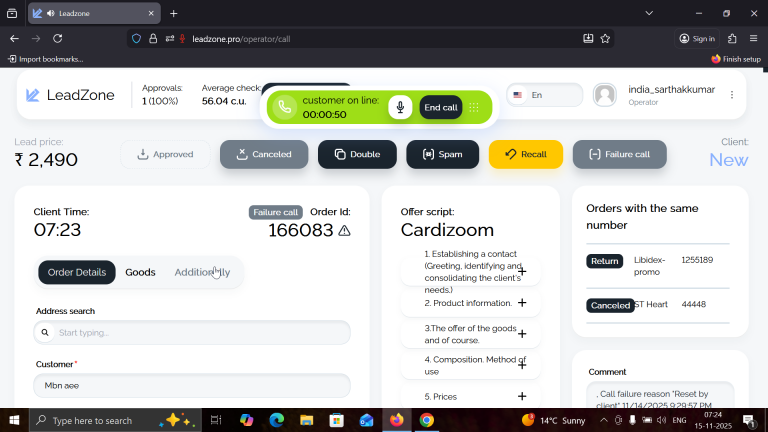
Task: Mark the lead as Canceled
Action: point(264,154)
